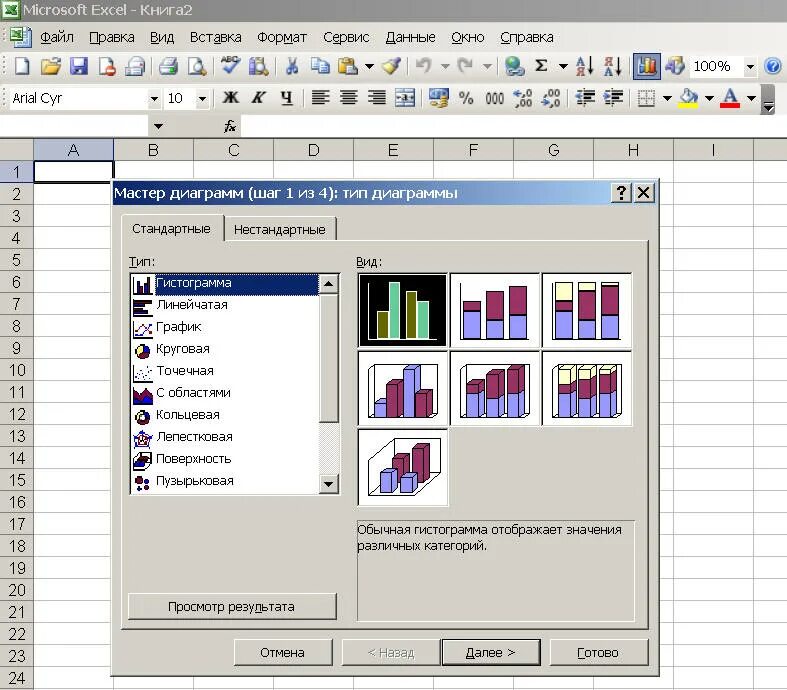Select the Стандартные tab

(171, 229)
